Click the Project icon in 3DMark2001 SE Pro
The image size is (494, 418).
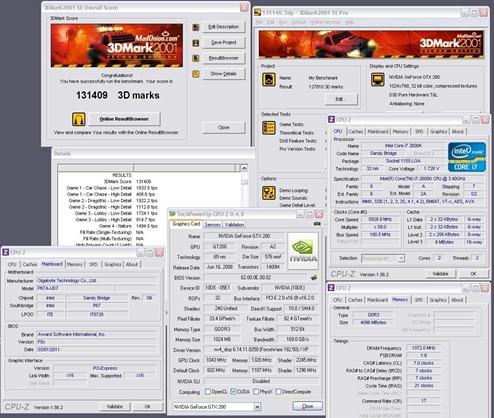click(269, 80)
